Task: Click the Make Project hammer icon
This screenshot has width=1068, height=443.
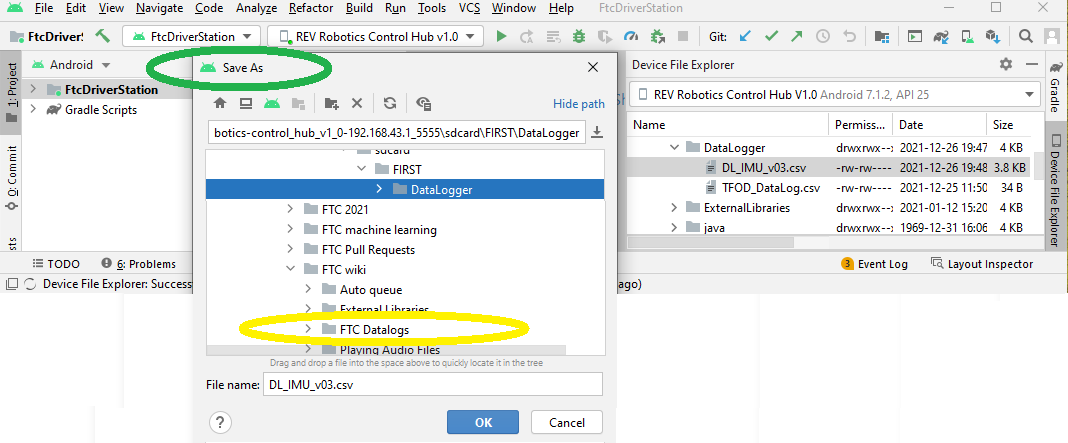Action: pyautogui.click(x=102, y=35)
